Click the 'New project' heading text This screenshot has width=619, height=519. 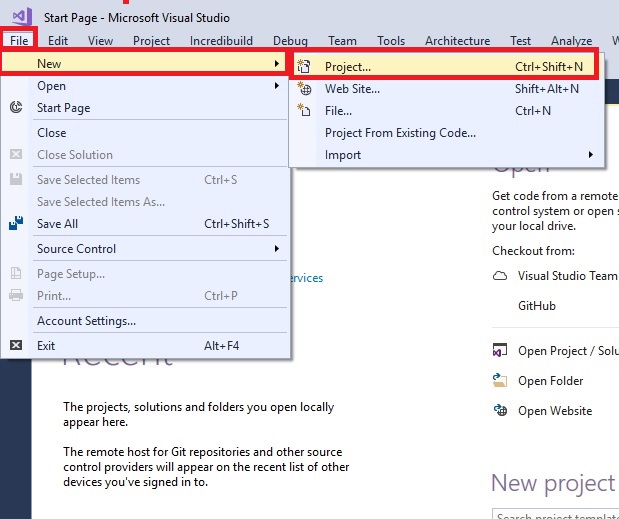[553, 483]
